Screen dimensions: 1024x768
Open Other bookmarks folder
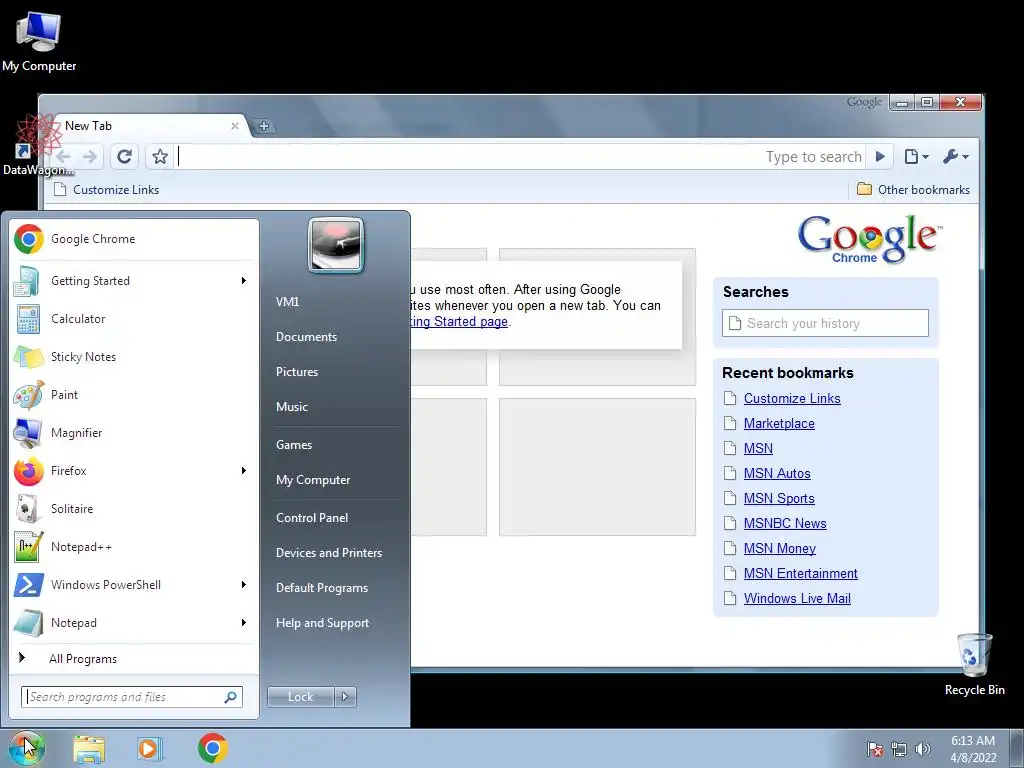(913, 190)
